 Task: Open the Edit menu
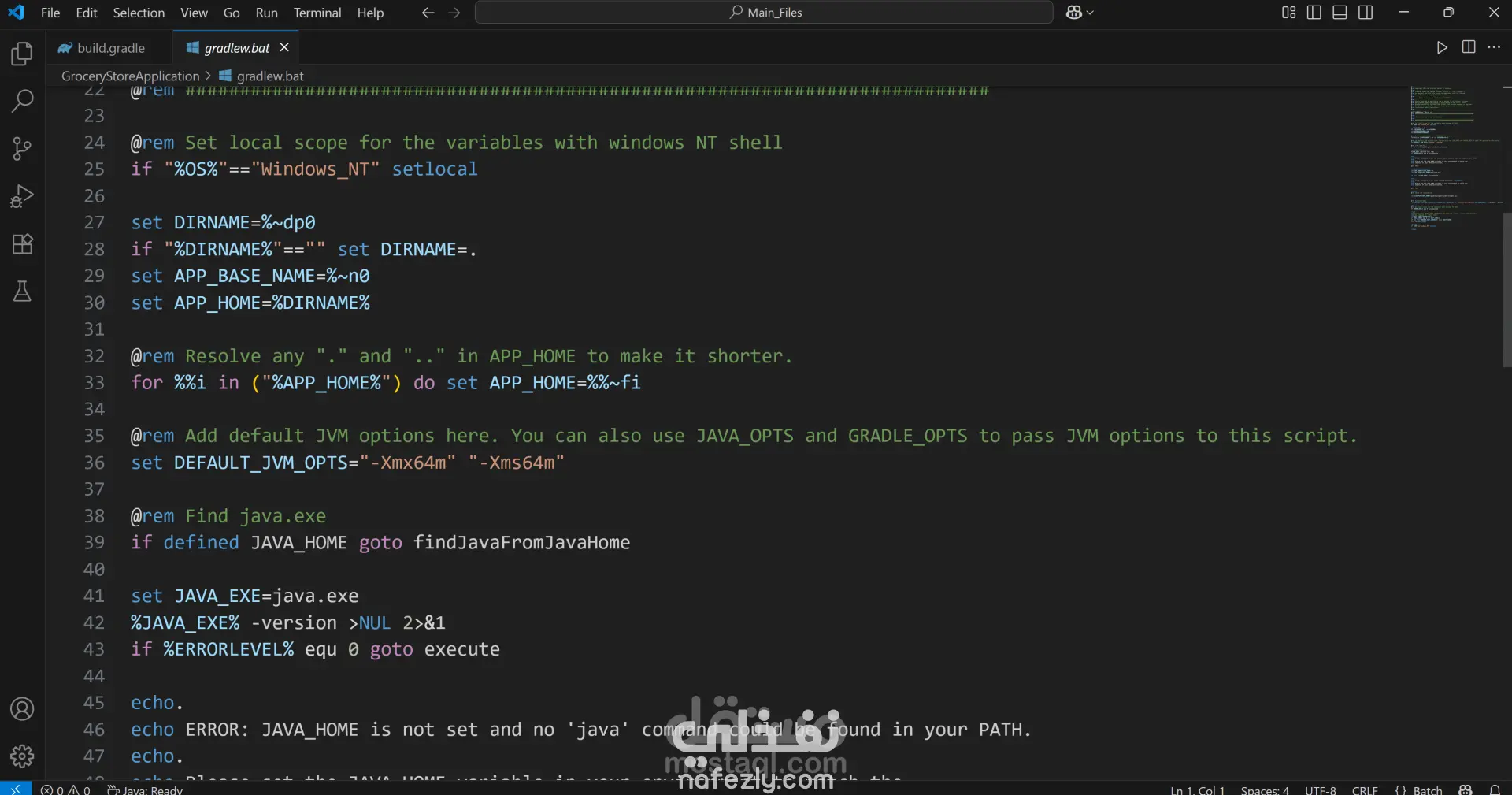(x=87, y=13)
